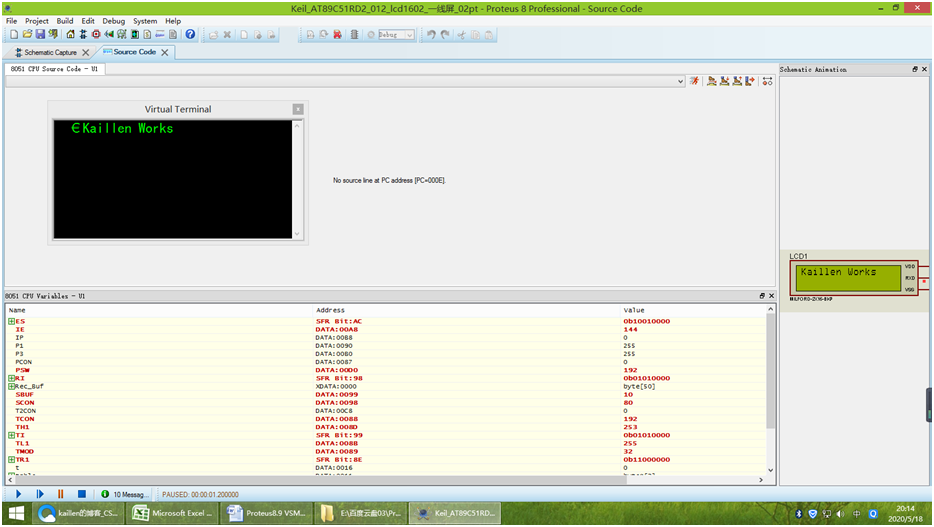
Task: Click the LCD1 display in Schematic Animation
Action: tap(849, 277)
